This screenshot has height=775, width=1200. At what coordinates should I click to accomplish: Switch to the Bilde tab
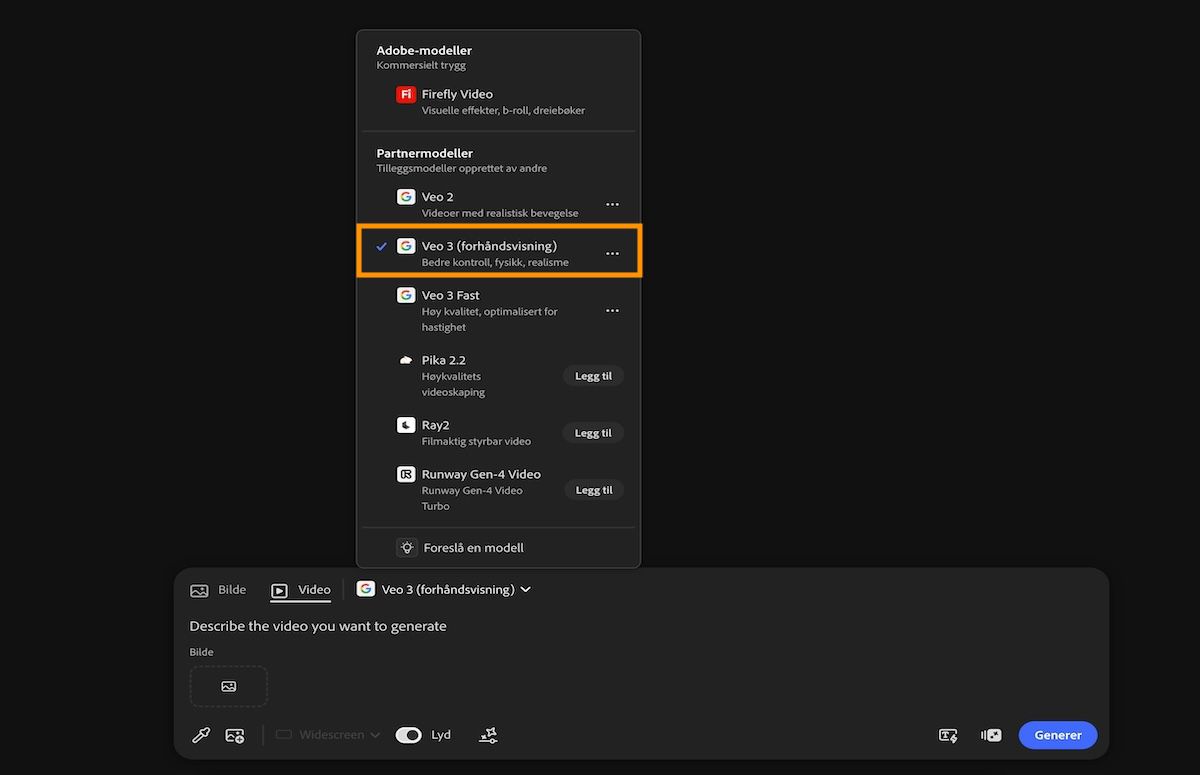point(219,590)
